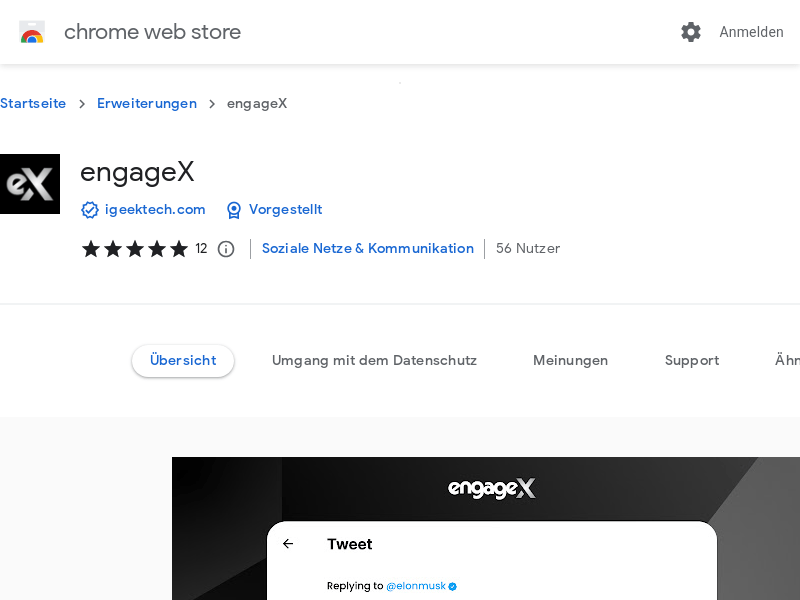Switch to the Support tab
The height and width of the screenshot is (600, 800).
(x=692, y=361)
